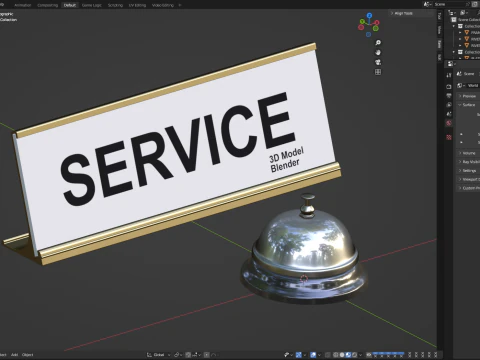
Task: Expand the Settings panel
Action: [x=468, y=170]
